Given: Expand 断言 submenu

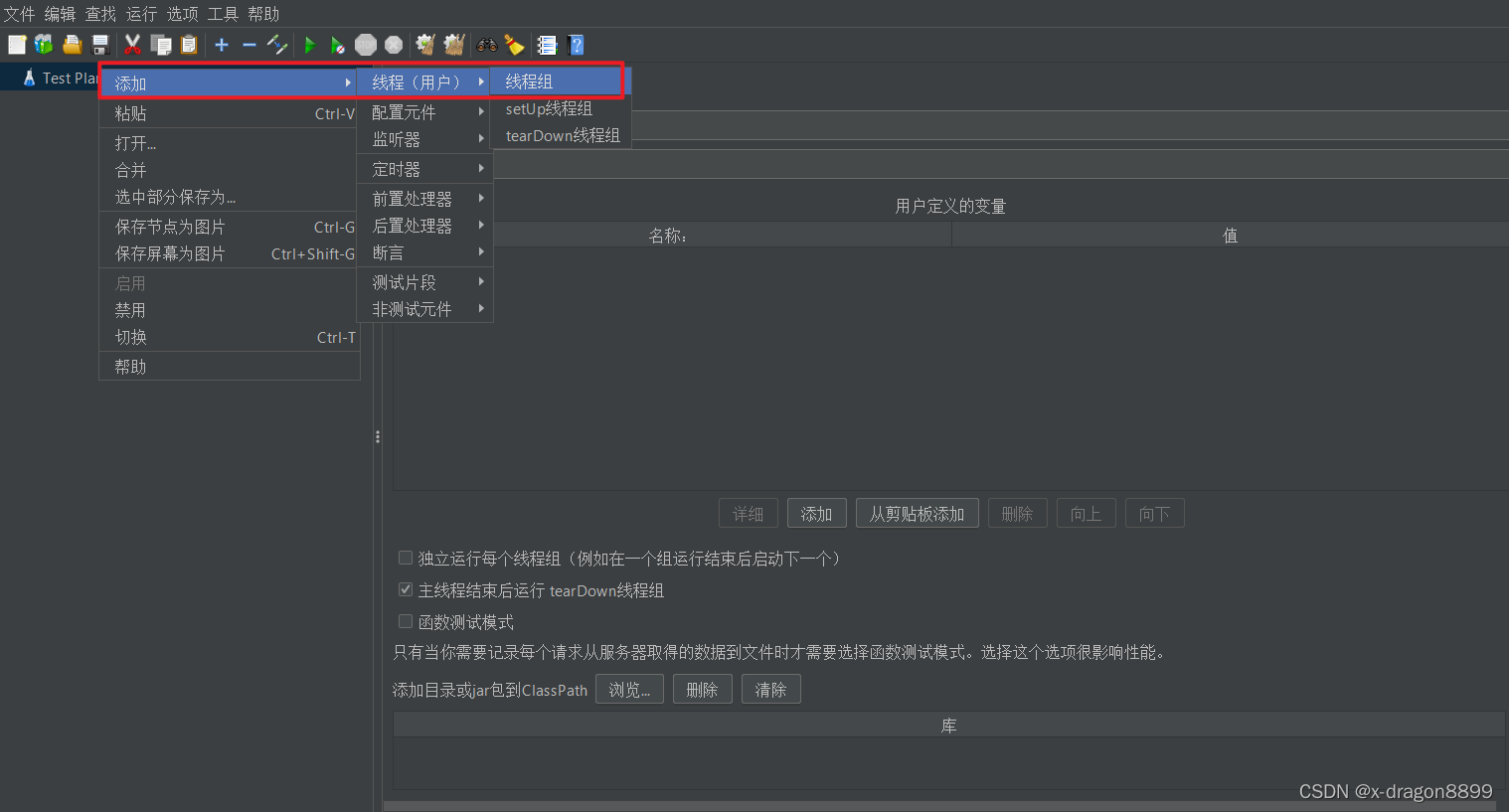Looking at the screenshot, I should [x=425, y=252].
